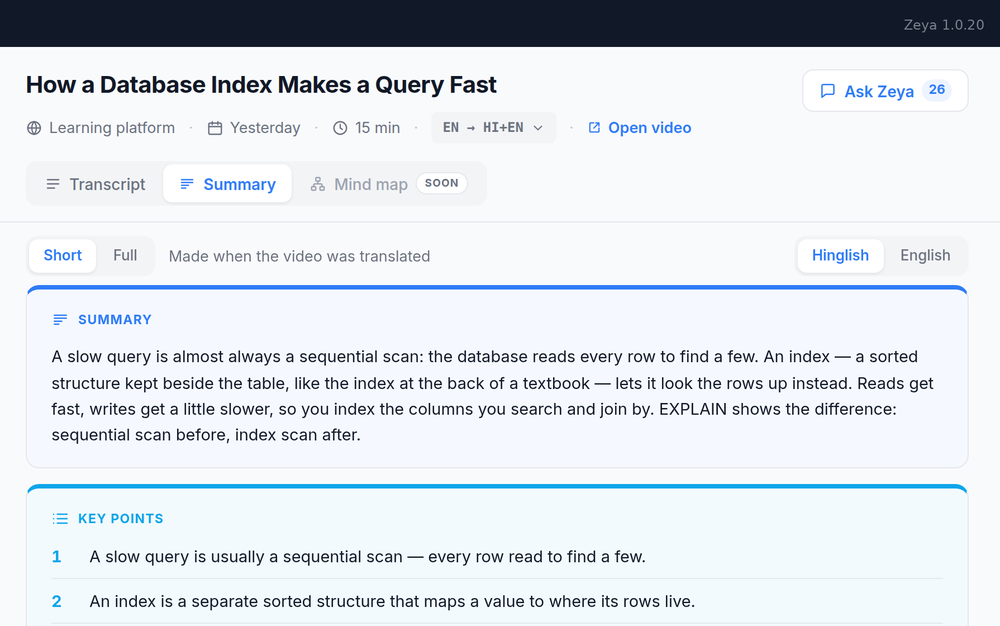Image resolution: width=1000 pixels, height=626 pixels.
Task: Click the Mind map tab
Action: (388, 184)
